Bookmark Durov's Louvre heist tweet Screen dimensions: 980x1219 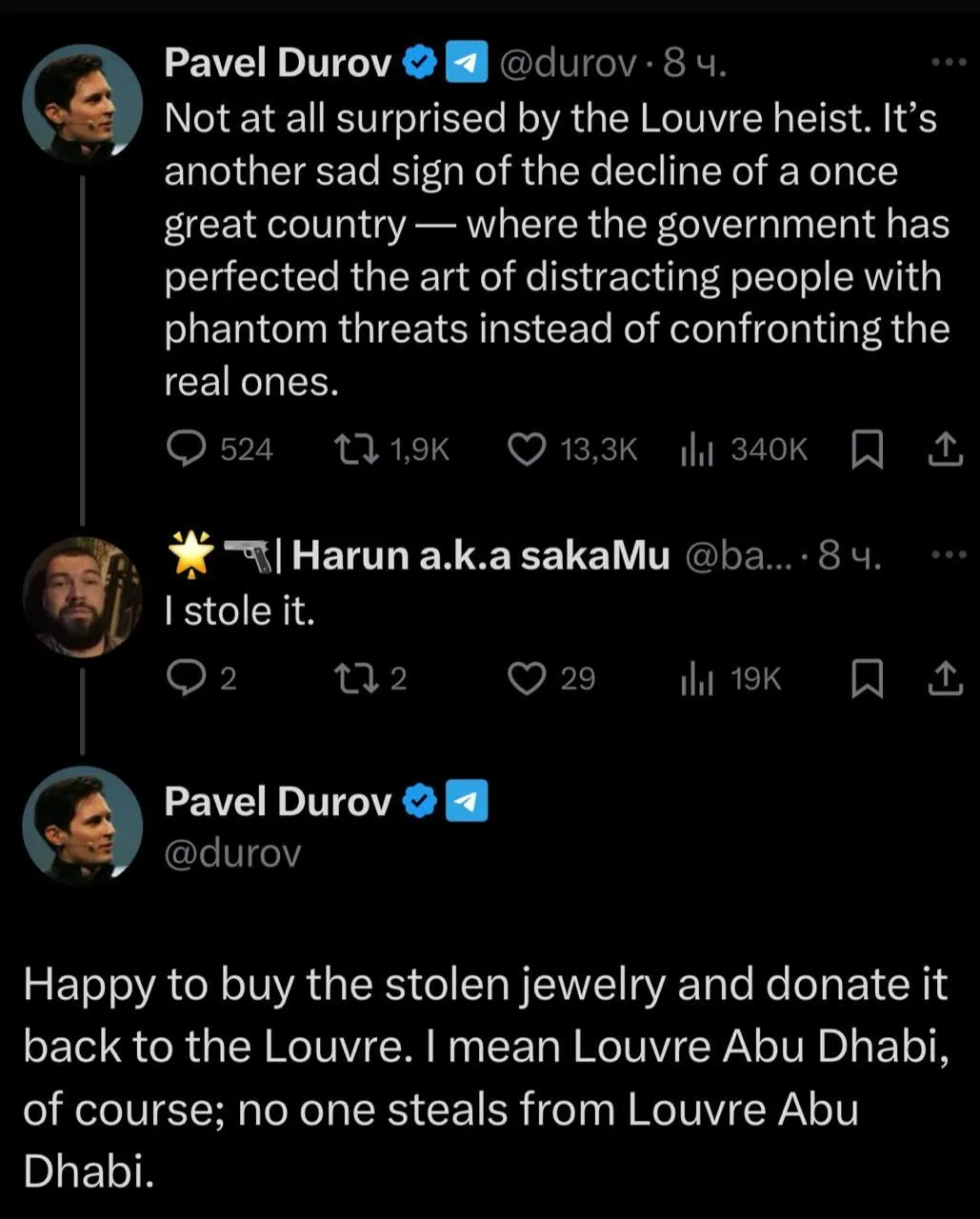(866, 450)
